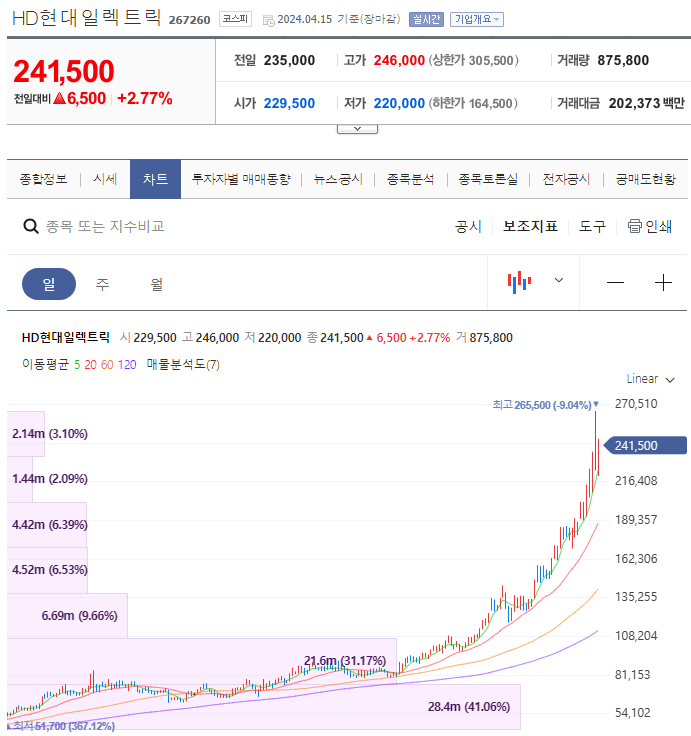This screenshot has width=691, height=736.
Task: Open the 시세 tab
Action: 105,179
